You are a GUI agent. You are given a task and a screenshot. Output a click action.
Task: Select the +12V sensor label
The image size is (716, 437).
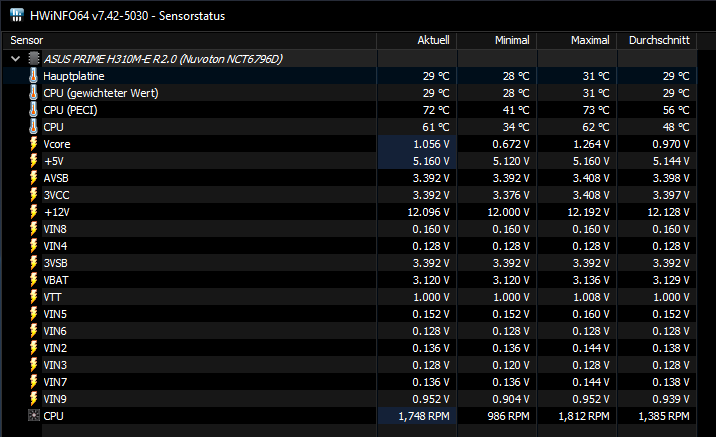pos(57,212)
